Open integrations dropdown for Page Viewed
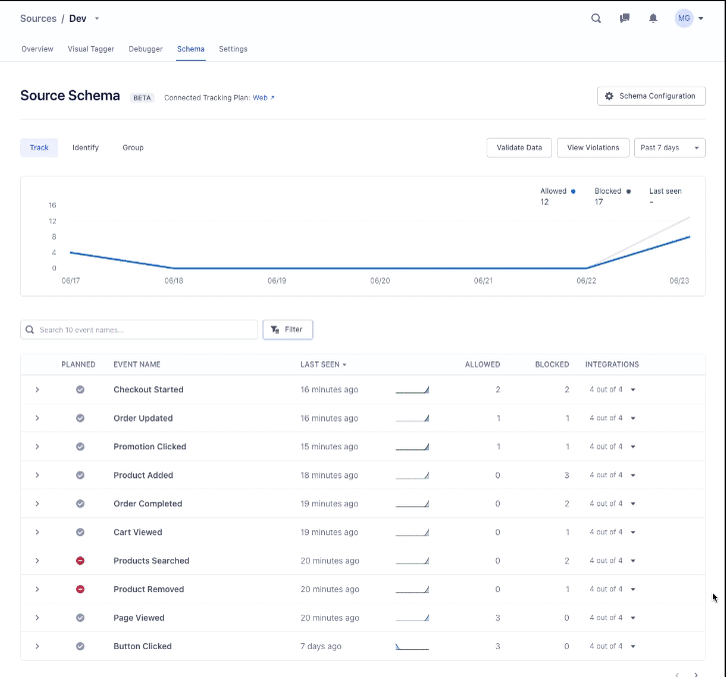The image size is (726, 677). [x=612, y=618]
